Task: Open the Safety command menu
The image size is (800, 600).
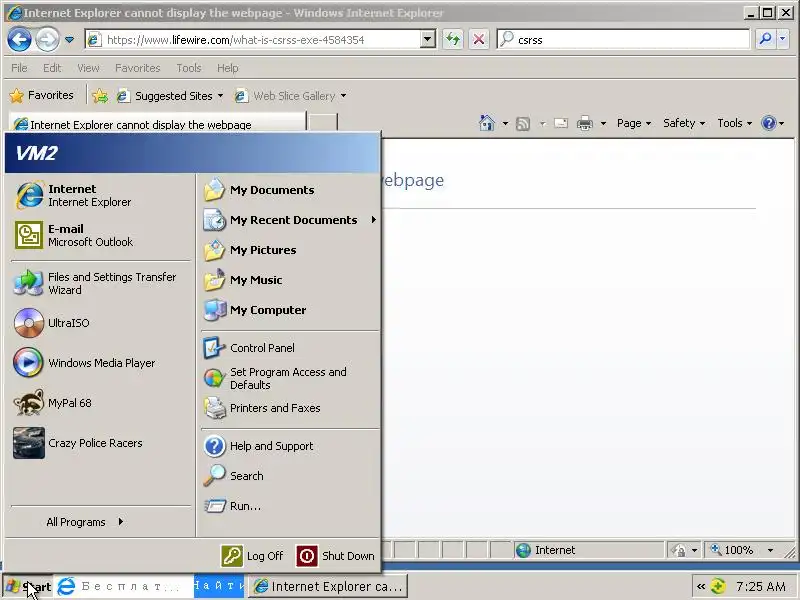Action: pyautogui.click(x=684, y=123)
